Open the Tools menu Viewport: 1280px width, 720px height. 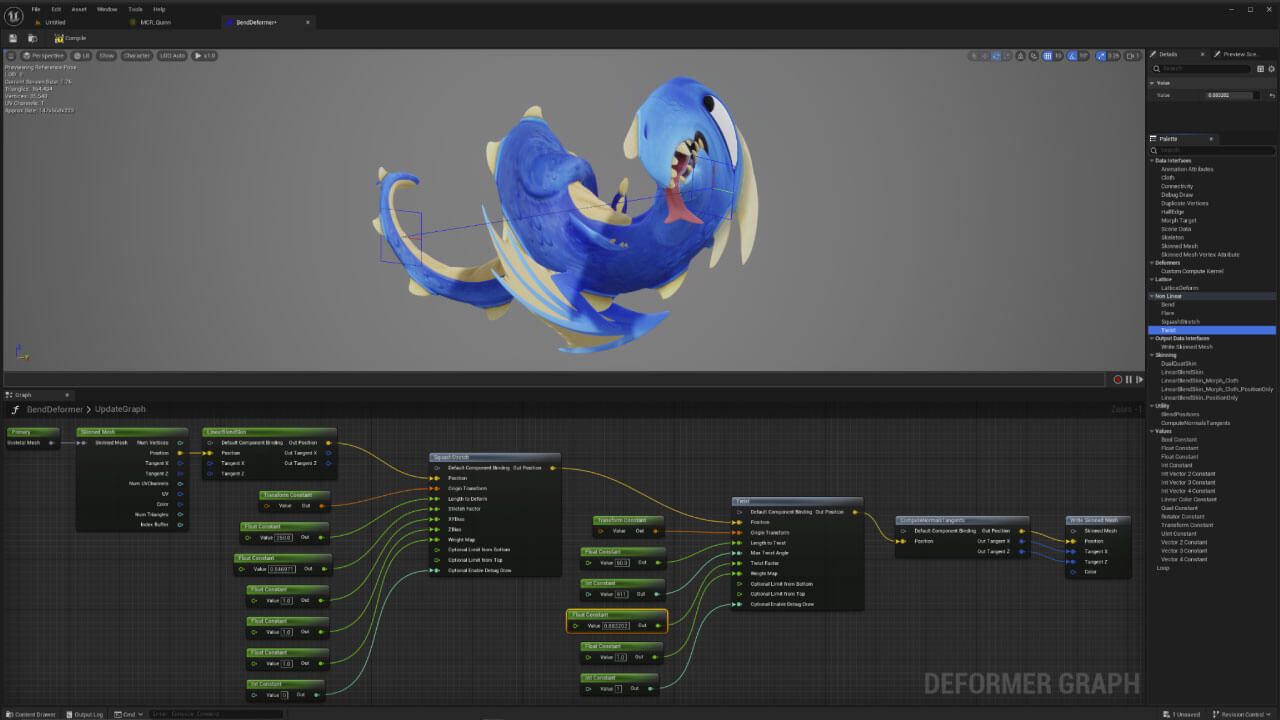[135, 9]
